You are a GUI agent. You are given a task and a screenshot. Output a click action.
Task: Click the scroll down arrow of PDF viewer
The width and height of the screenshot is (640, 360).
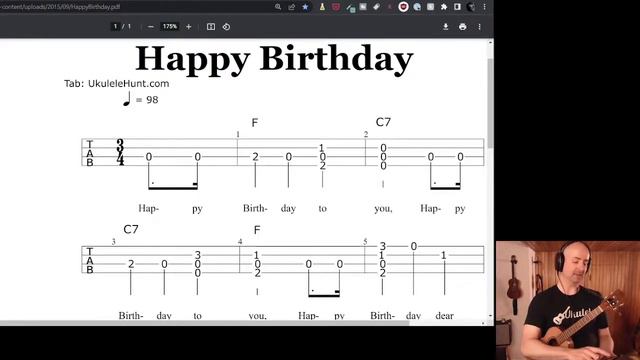(490, 316)
